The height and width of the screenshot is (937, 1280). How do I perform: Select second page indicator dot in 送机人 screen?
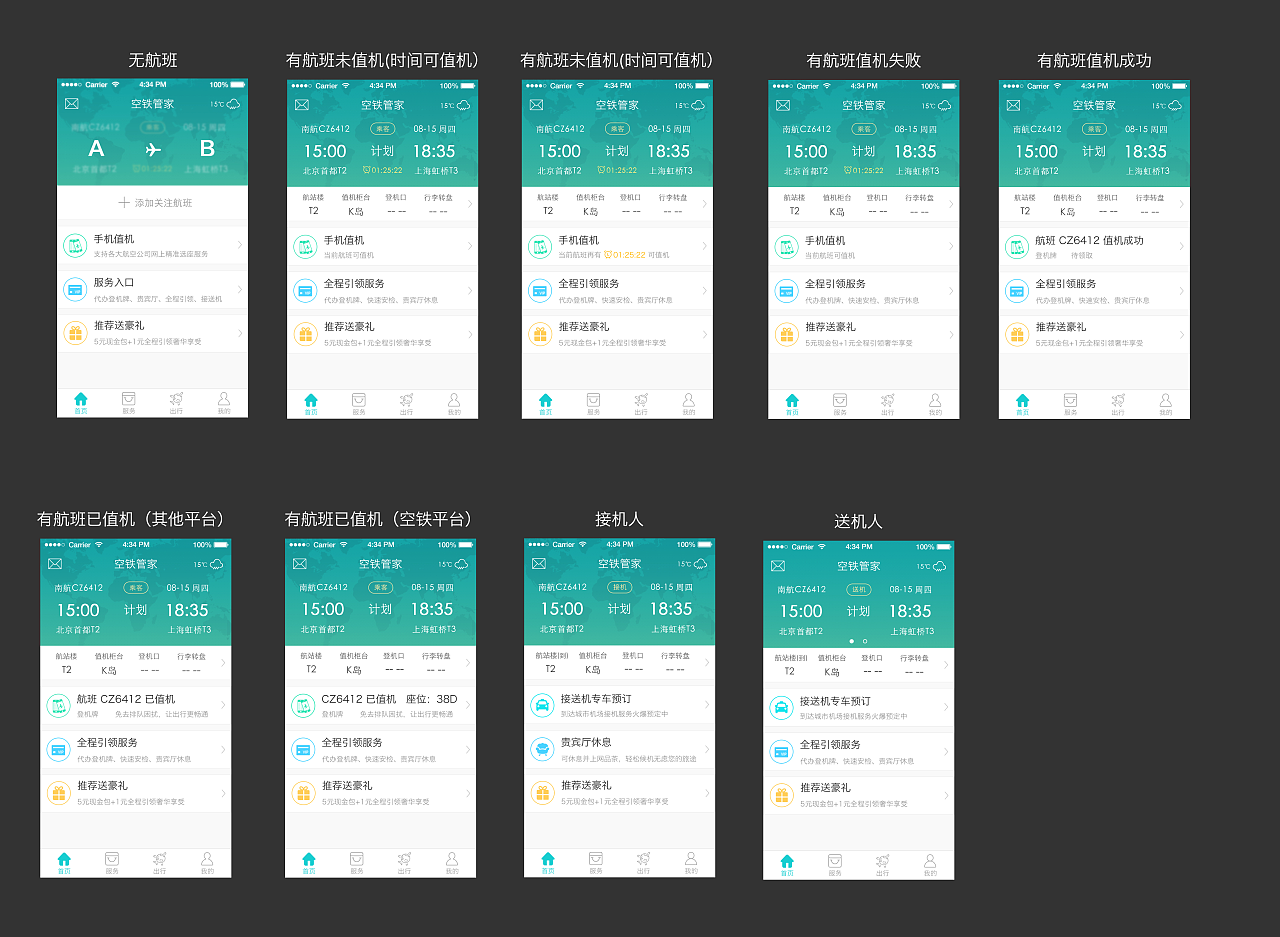click(865, 640)
